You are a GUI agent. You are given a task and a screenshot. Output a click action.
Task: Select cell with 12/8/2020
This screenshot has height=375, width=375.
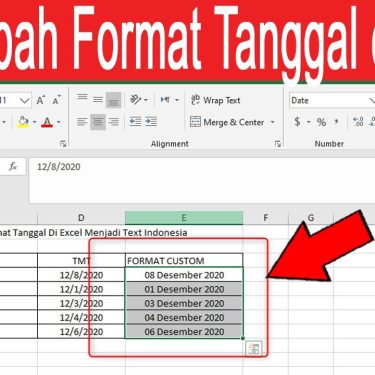click(81, 275)
